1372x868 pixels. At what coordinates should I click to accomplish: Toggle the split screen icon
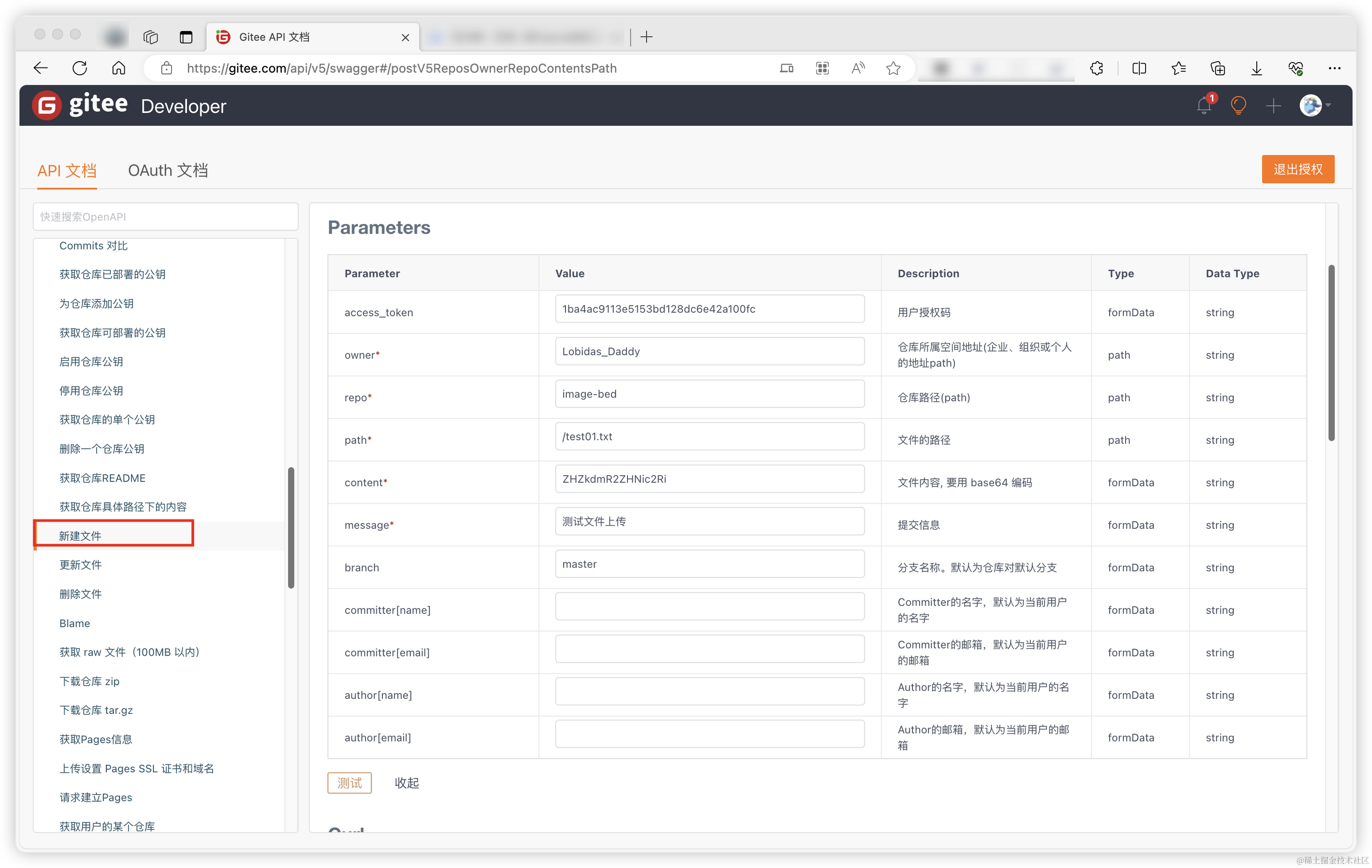click(1139, 68)
